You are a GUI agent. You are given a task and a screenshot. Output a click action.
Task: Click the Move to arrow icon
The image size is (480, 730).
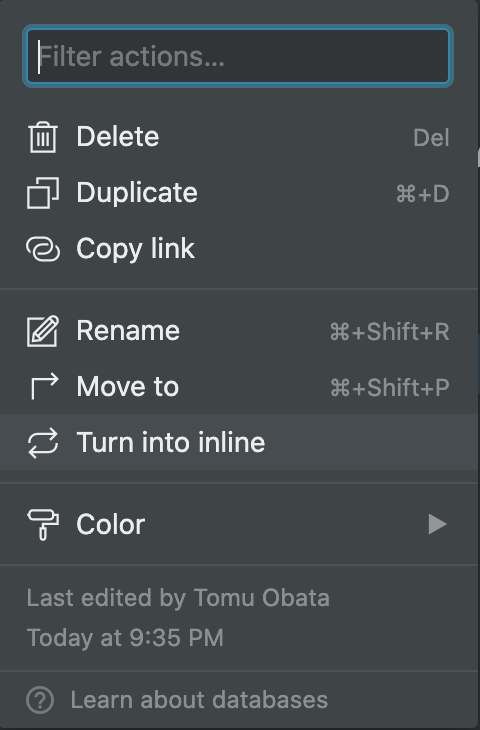(x=44, y=386)
